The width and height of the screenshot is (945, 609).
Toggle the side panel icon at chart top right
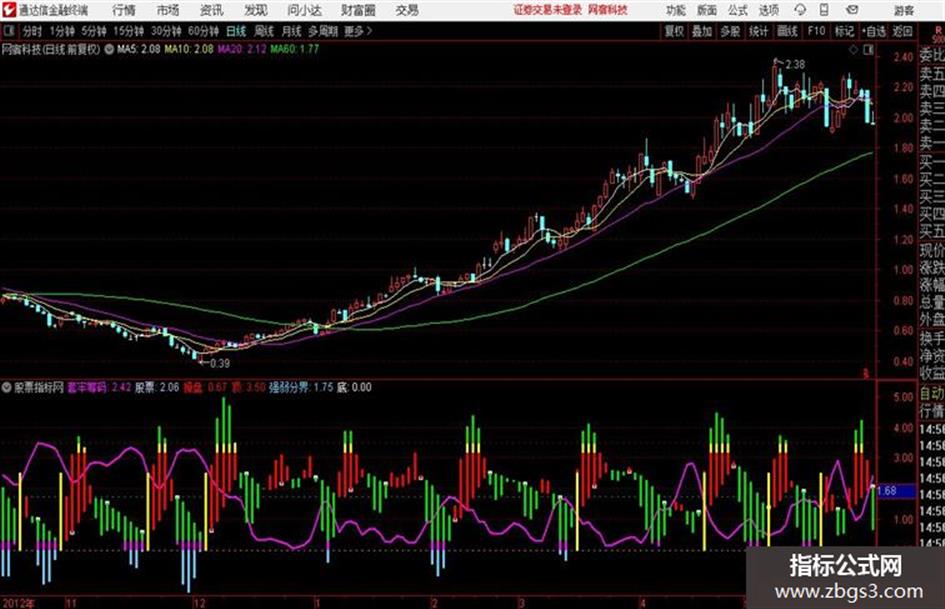tap(868, 50)
